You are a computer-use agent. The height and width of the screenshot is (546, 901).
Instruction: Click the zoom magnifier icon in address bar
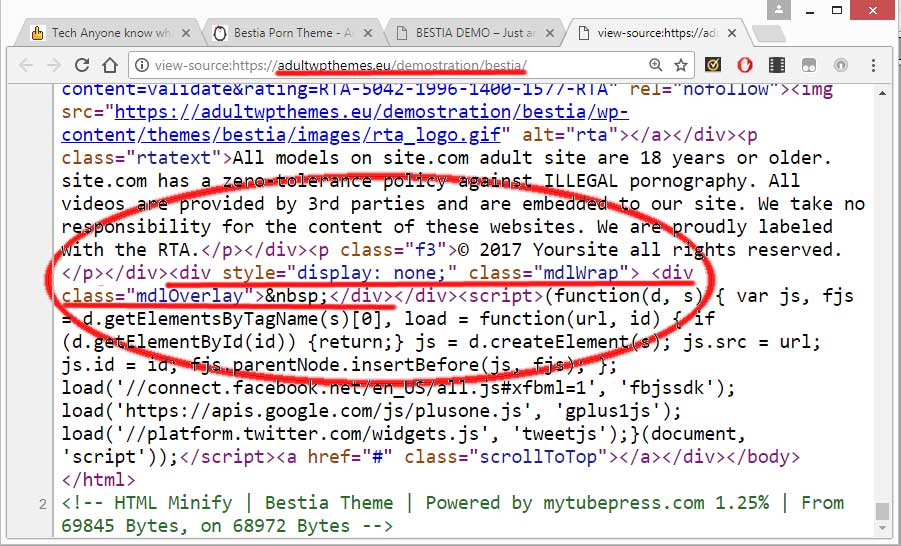(656, 65)
